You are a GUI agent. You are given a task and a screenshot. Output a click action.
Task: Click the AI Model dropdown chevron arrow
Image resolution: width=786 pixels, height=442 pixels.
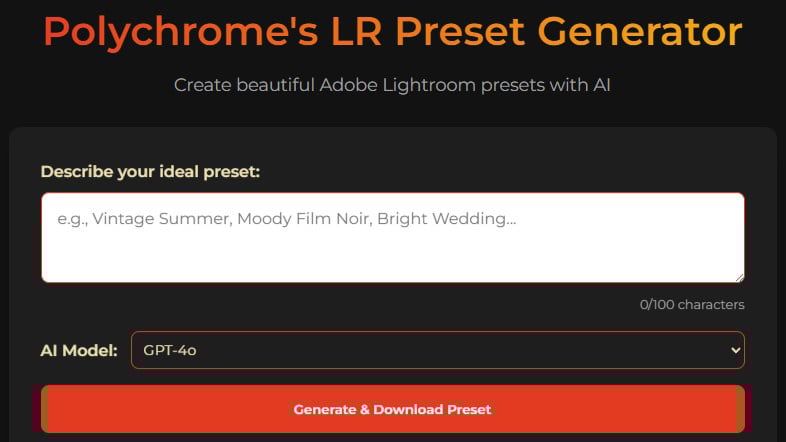pyautogui.click(x=736, y=350)
